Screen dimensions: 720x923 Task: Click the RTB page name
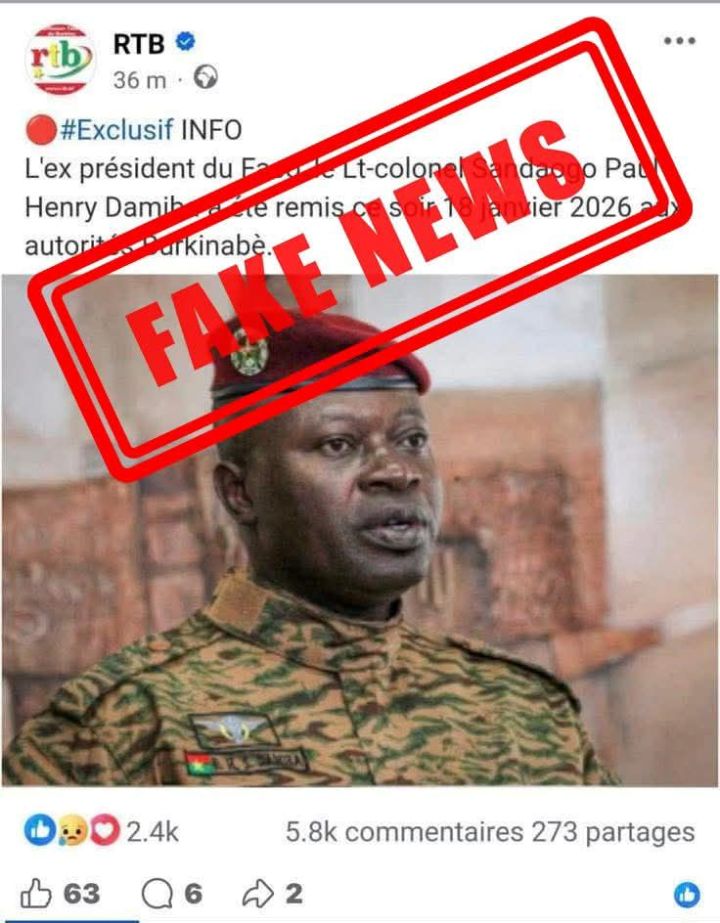138,44
